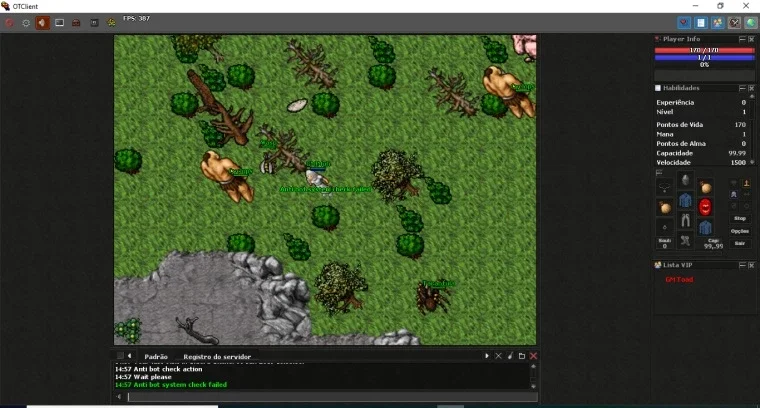760x408 pixels.
Task: Click the red chest icon in top toolbar
Action: click(x=76, y=23)
